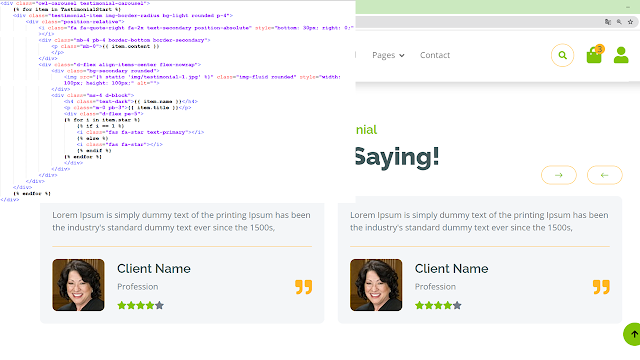This screenshot has width=640, height=360.
Task: Click the Lorem Ipsum paragraph in second testimonial card
Action: 479,221
